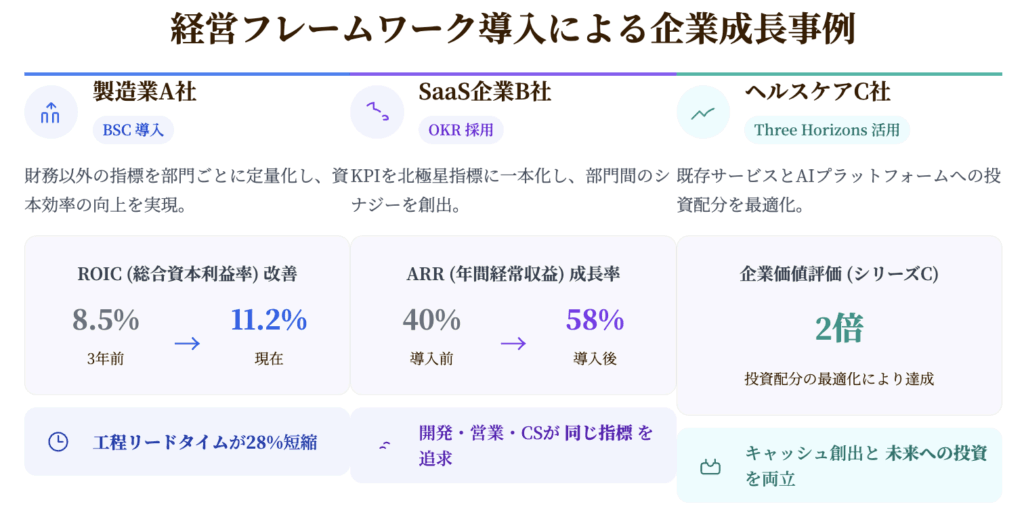The image size is (1024, 517).
Task: Click the blue arrow in ROIC card
Action: [x=187, y=343]
